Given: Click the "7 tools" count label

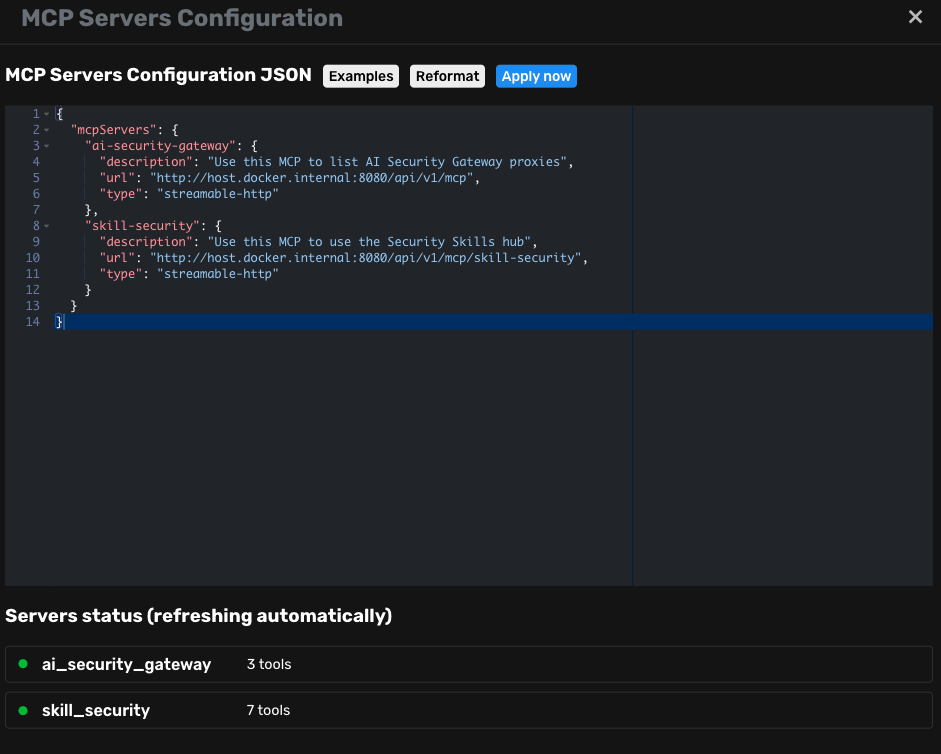Looking at the screenshot, I should pyautogui.click(x=269, y=710).
